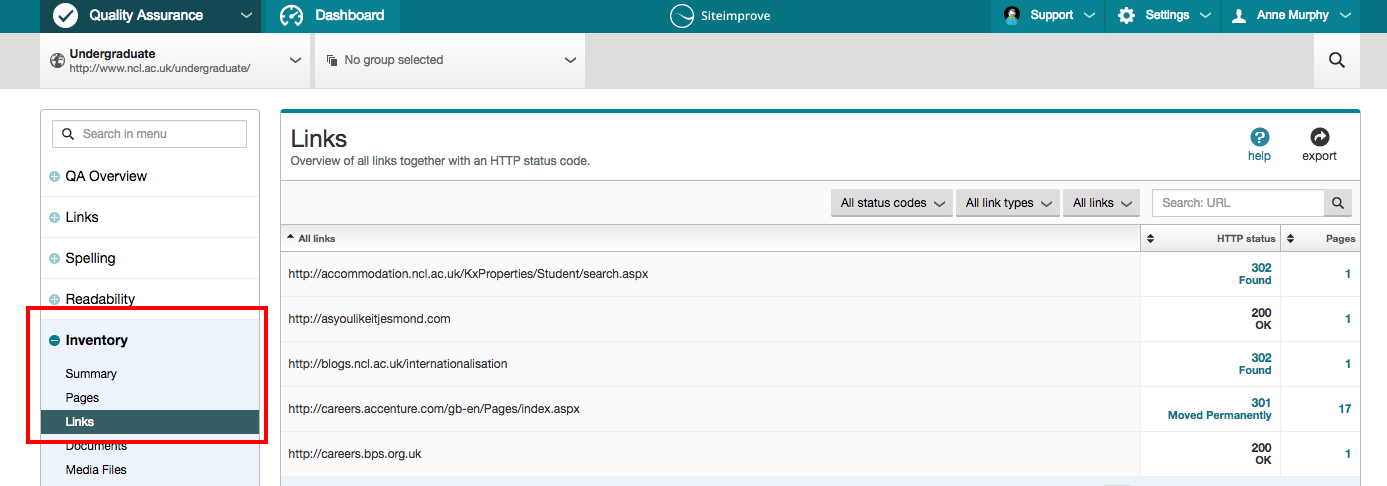Collapse the Inventory menu section
Screen dimensions: 1387x486
[55, 341]
